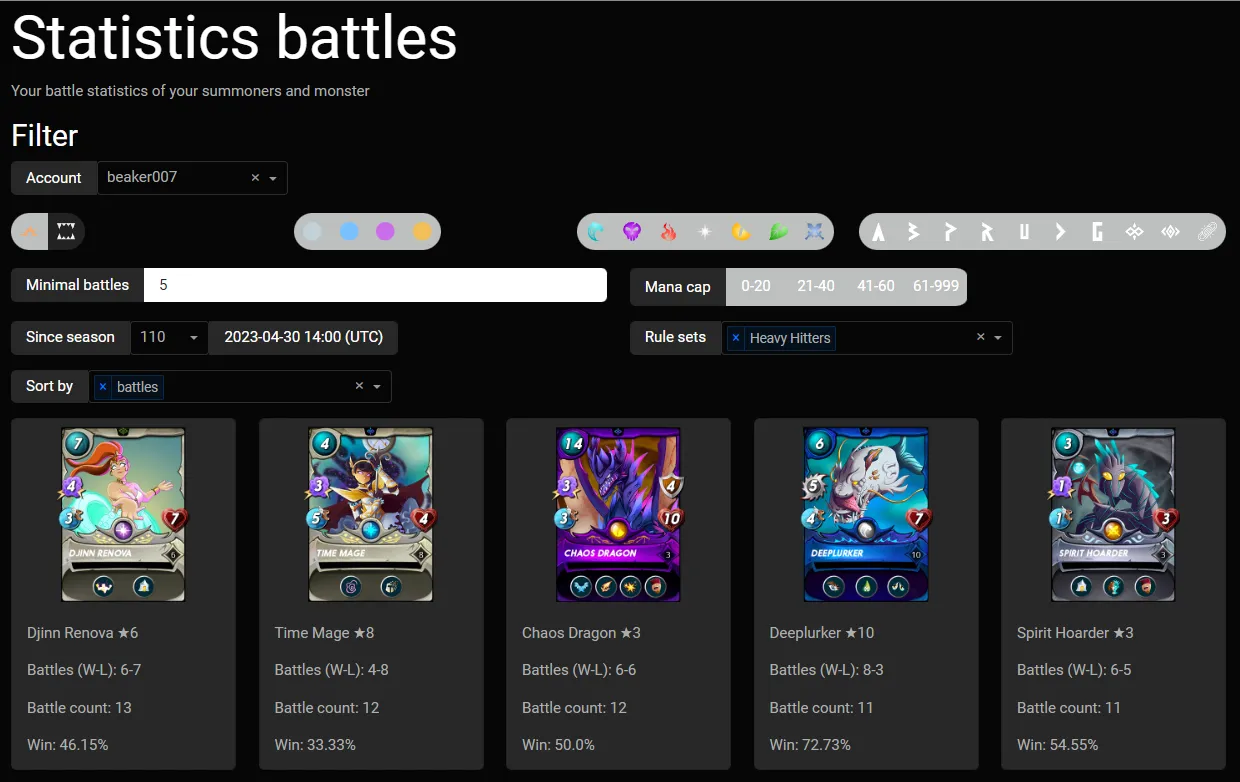Image resolution: width=1240 pixels, height=782 pixels.
Task: Select the Dice edition arrow icon
Action: (1060, 232)
